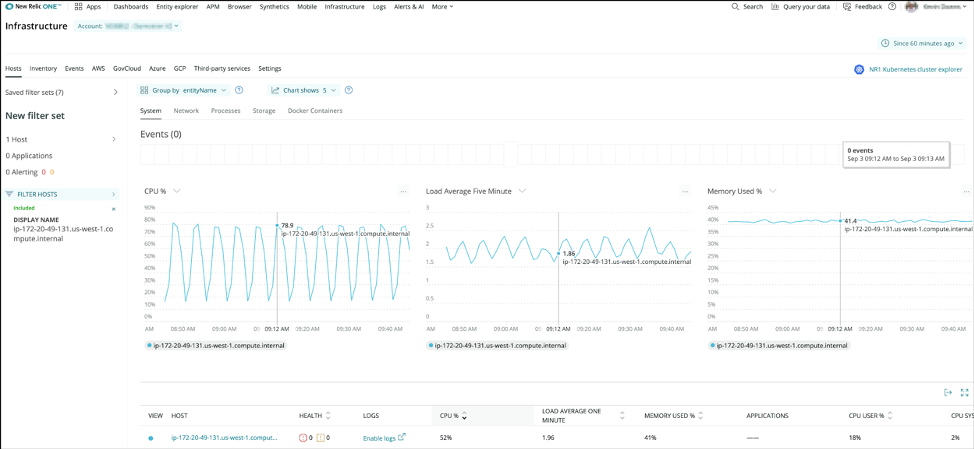Open Query your data
The image size is (974, 449).
800,7
